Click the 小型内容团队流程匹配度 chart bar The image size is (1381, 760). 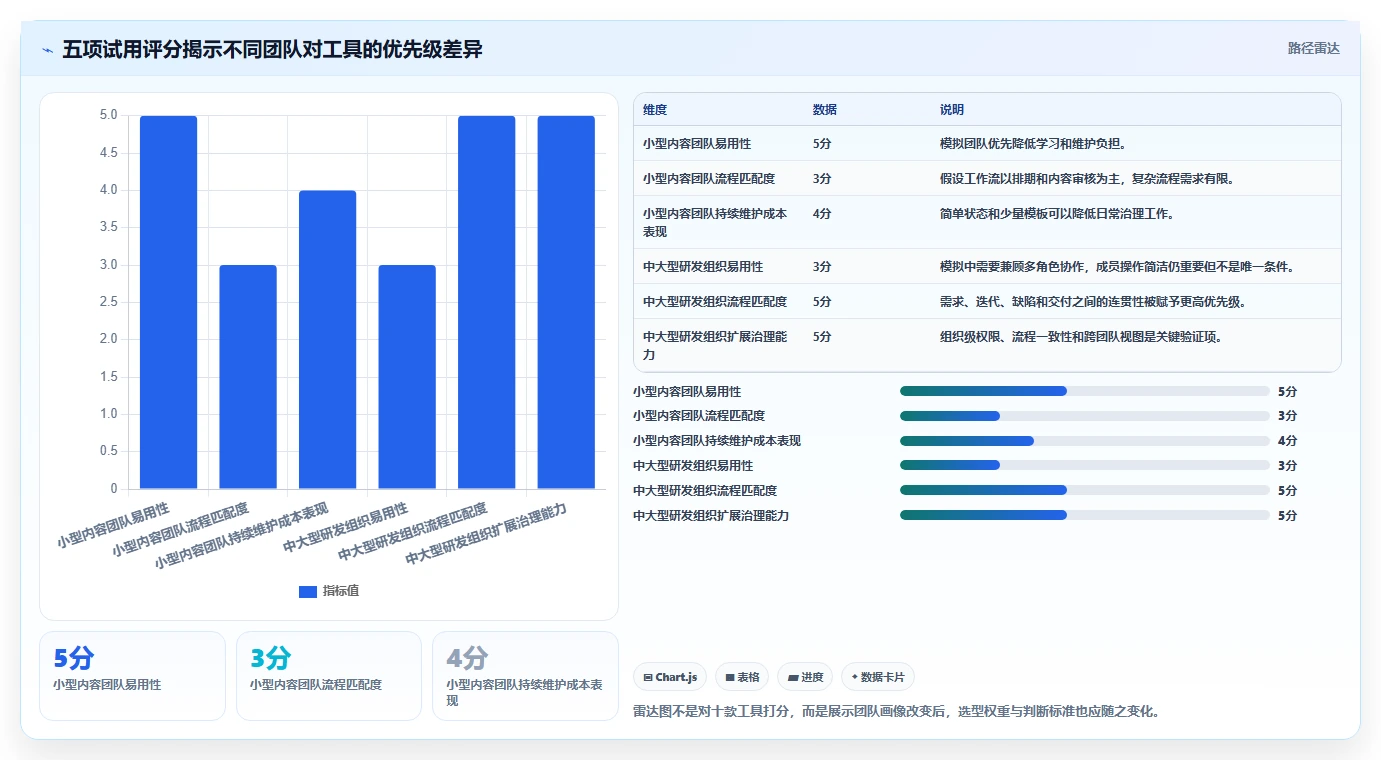coord(248,377)
